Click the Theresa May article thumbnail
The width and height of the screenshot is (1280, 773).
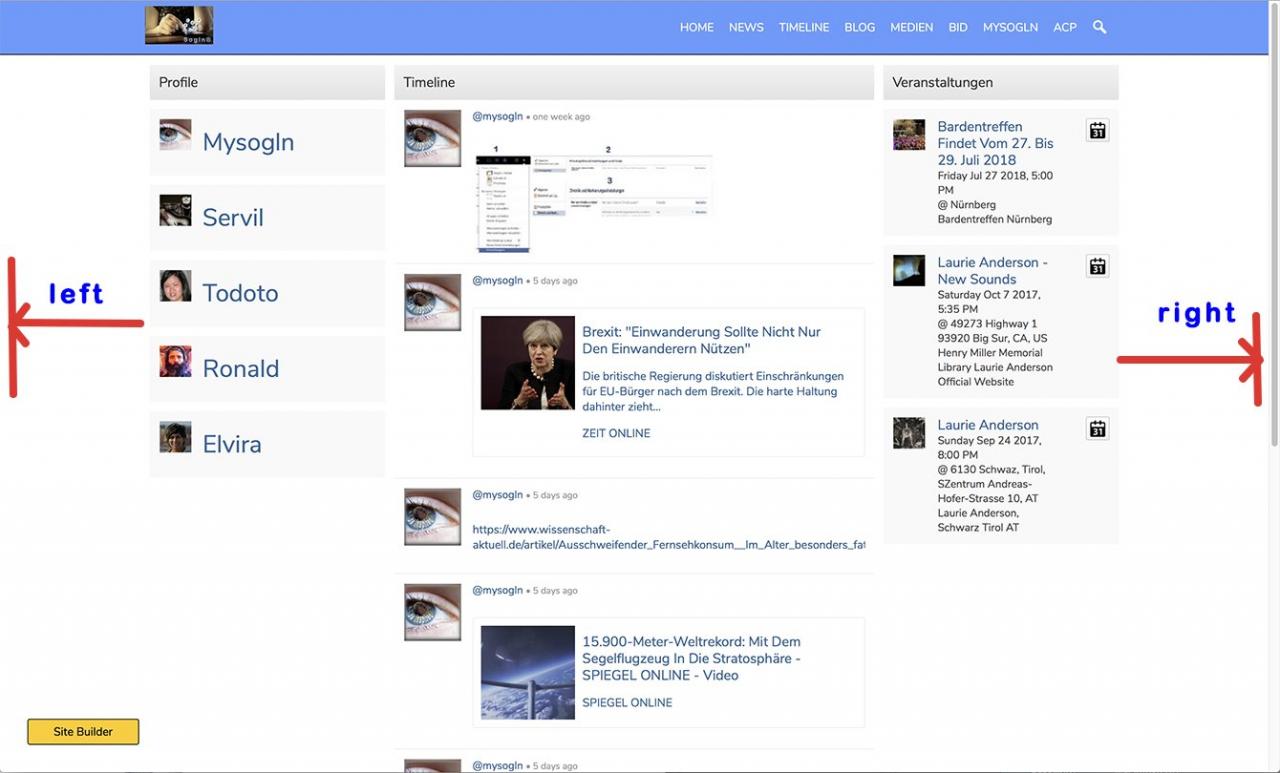(x=527, y=363)
